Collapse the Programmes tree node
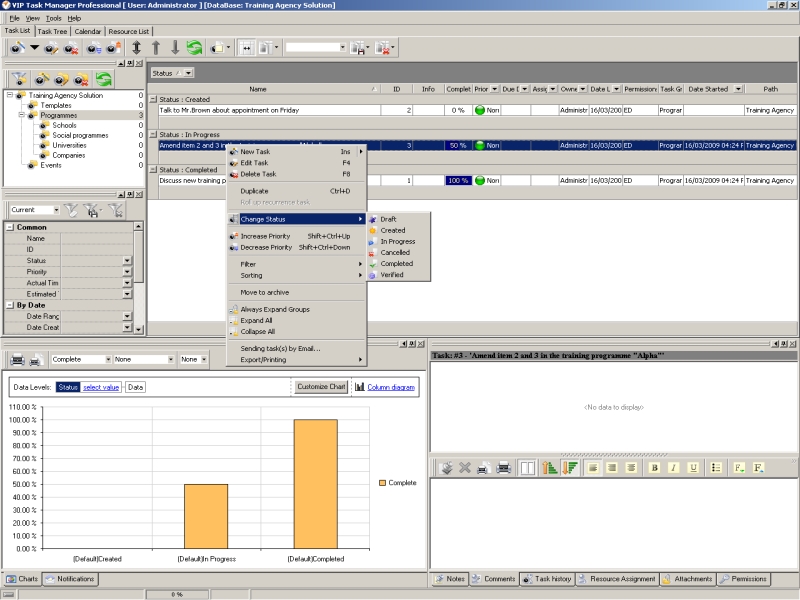This screenshot has width=800, height=600. coord(21,115)
